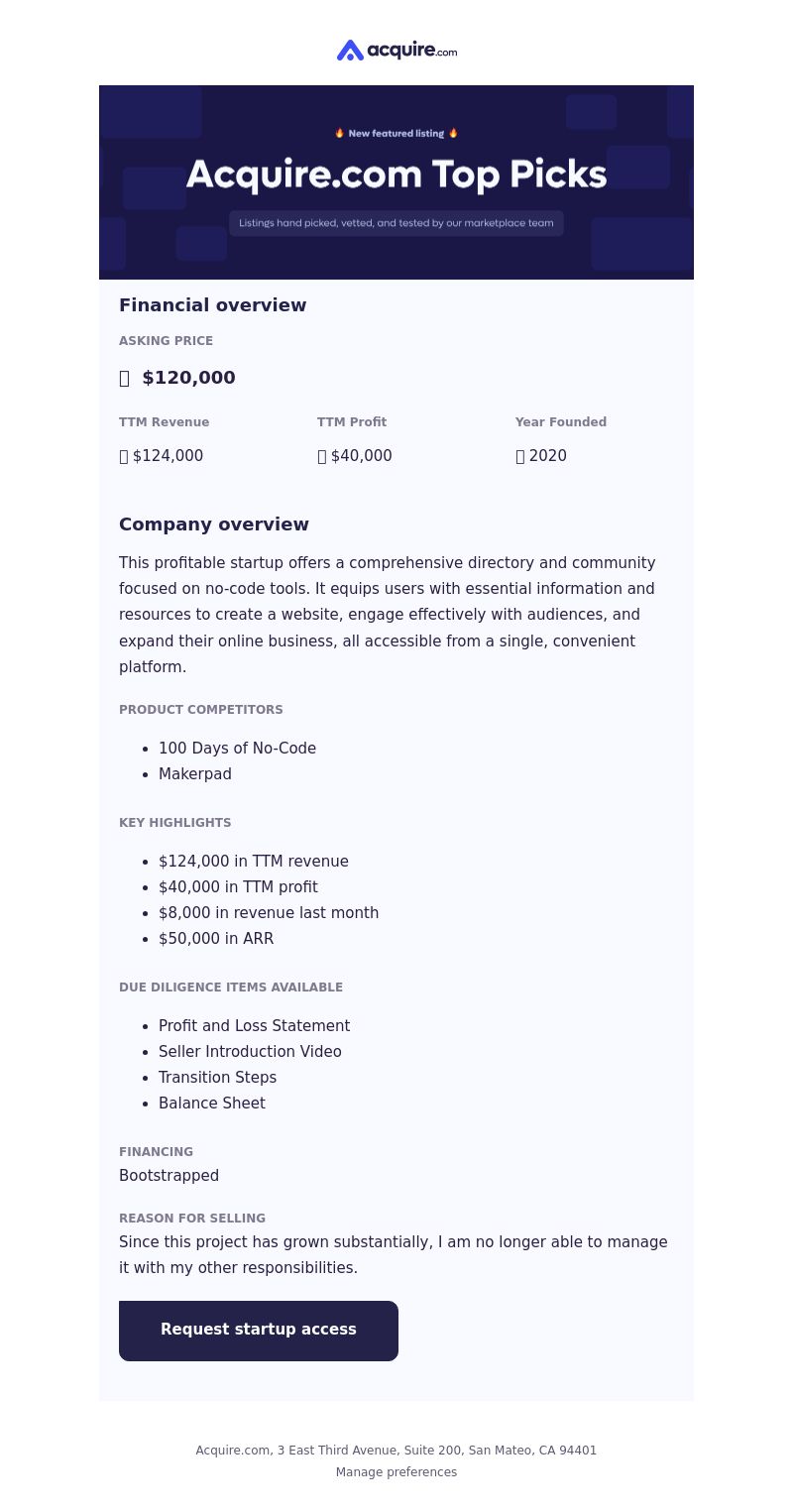Viewport: 793px width, 1512px height.
Task: Click the Acquire.com logo at top
Action: click(396, 51)
